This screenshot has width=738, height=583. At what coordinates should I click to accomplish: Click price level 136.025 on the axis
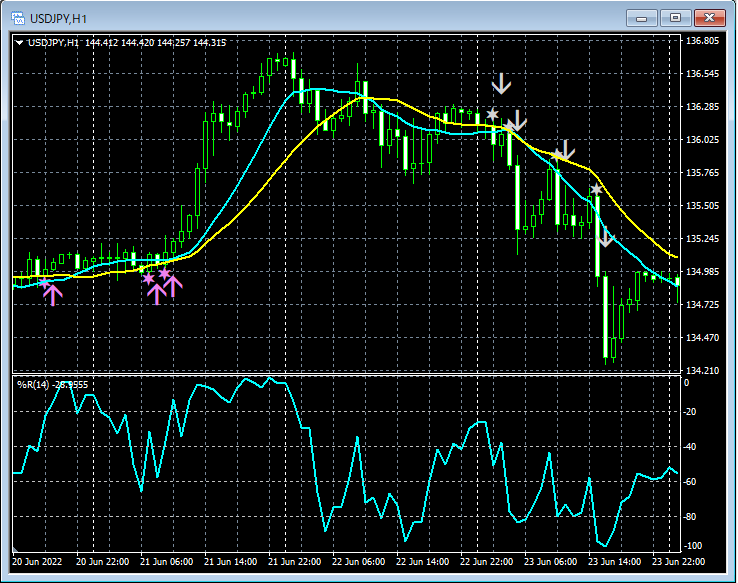pos(702,140)
